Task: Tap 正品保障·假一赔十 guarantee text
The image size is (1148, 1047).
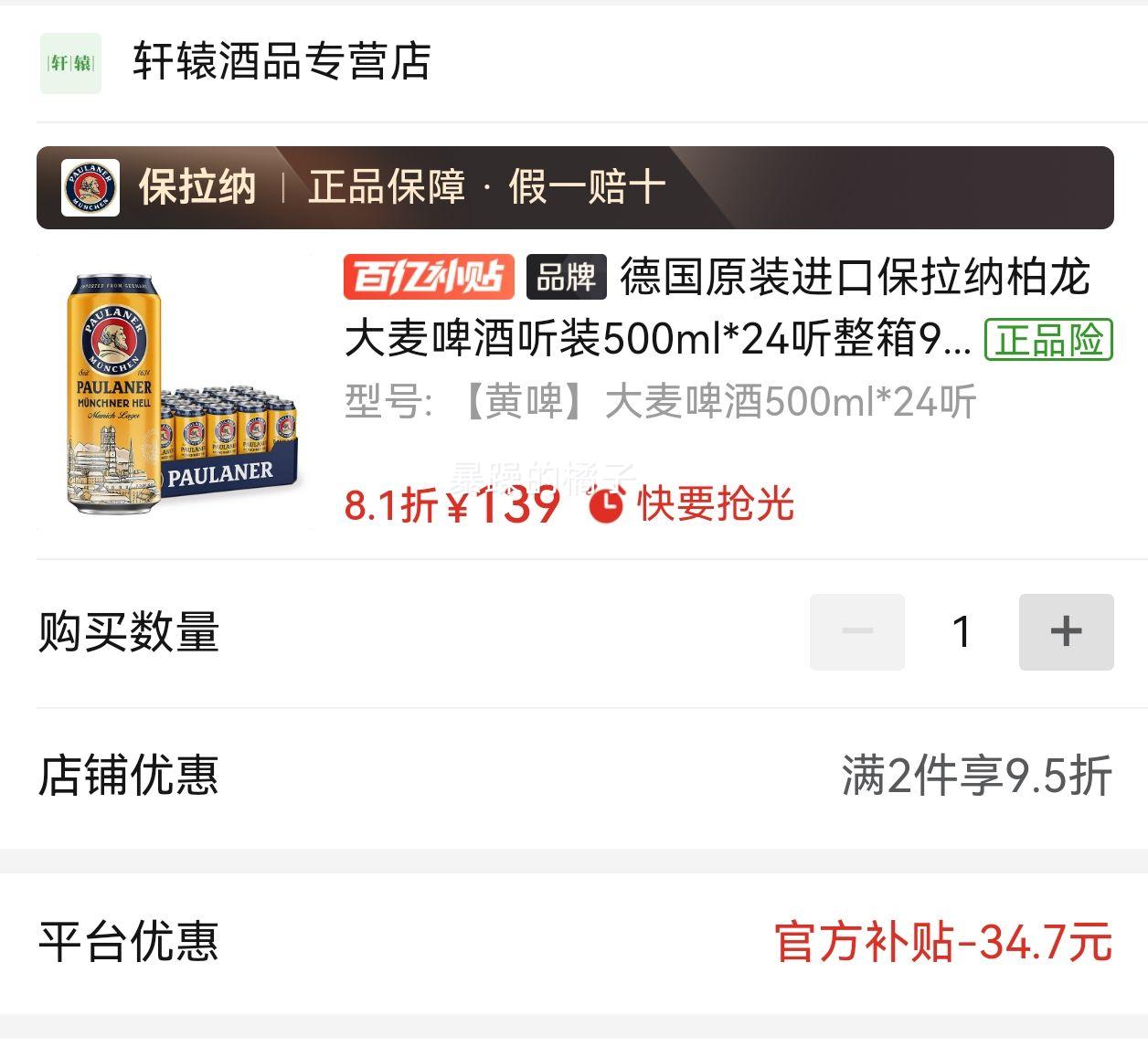Action: [x=486, y=187]
